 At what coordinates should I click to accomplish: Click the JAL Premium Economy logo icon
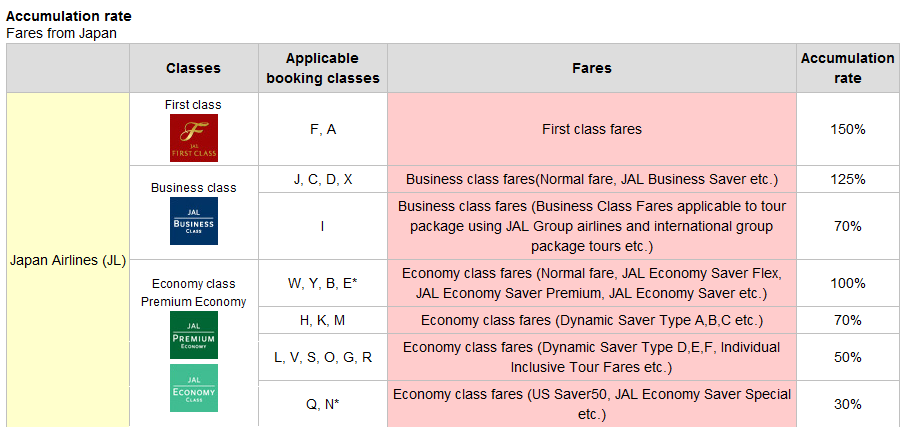coord(194,335)
